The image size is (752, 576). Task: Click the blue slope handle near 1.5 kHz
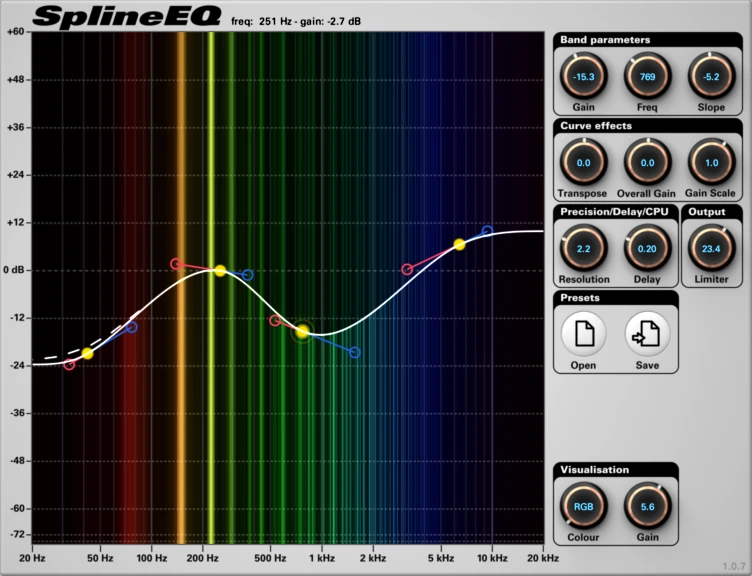click(354, 353)
